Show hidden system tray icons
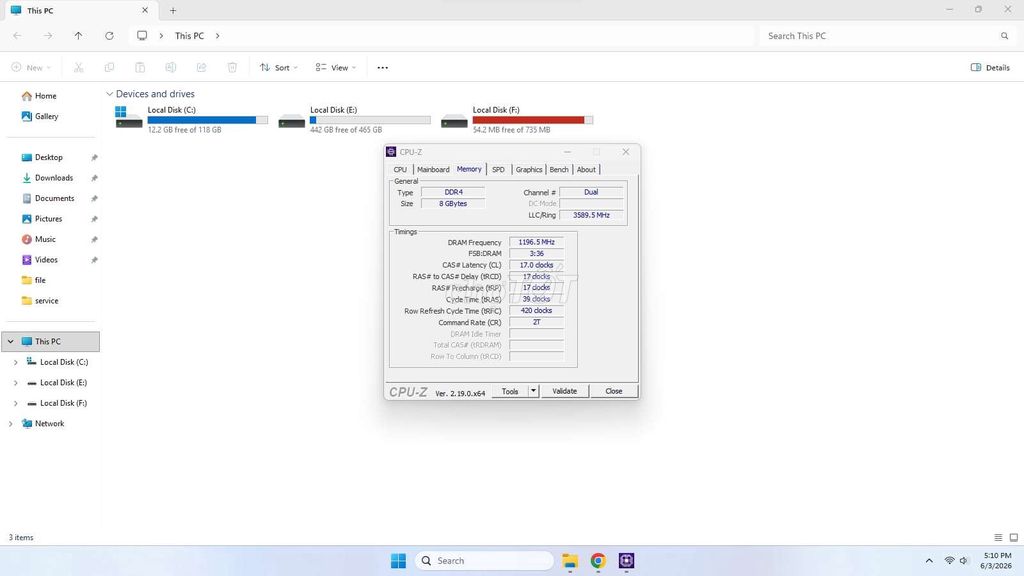Viewport: 1024px width, 576px height. (929, 560)
